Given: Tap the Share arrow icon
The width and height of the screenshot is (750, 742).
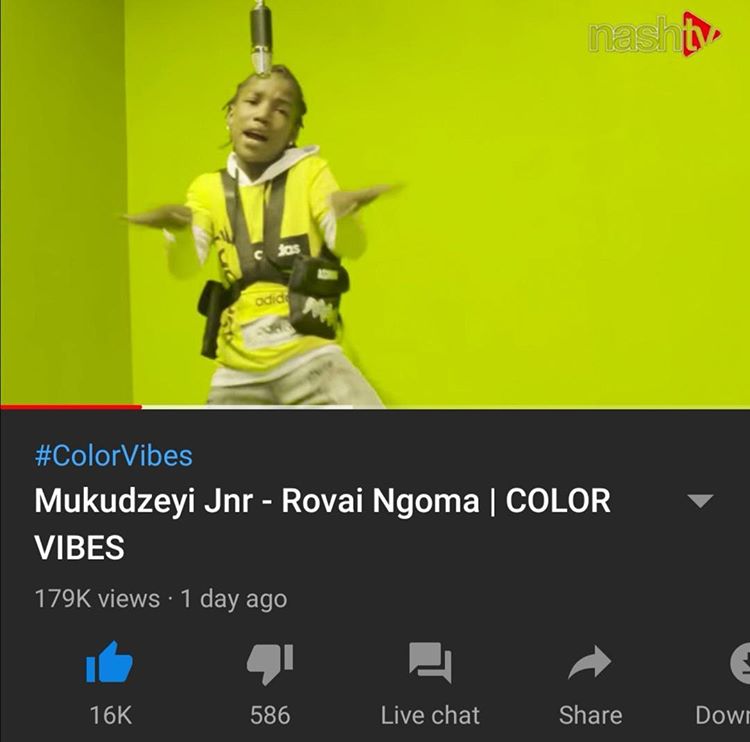Looking at the screenshot, I should (590, 662).
